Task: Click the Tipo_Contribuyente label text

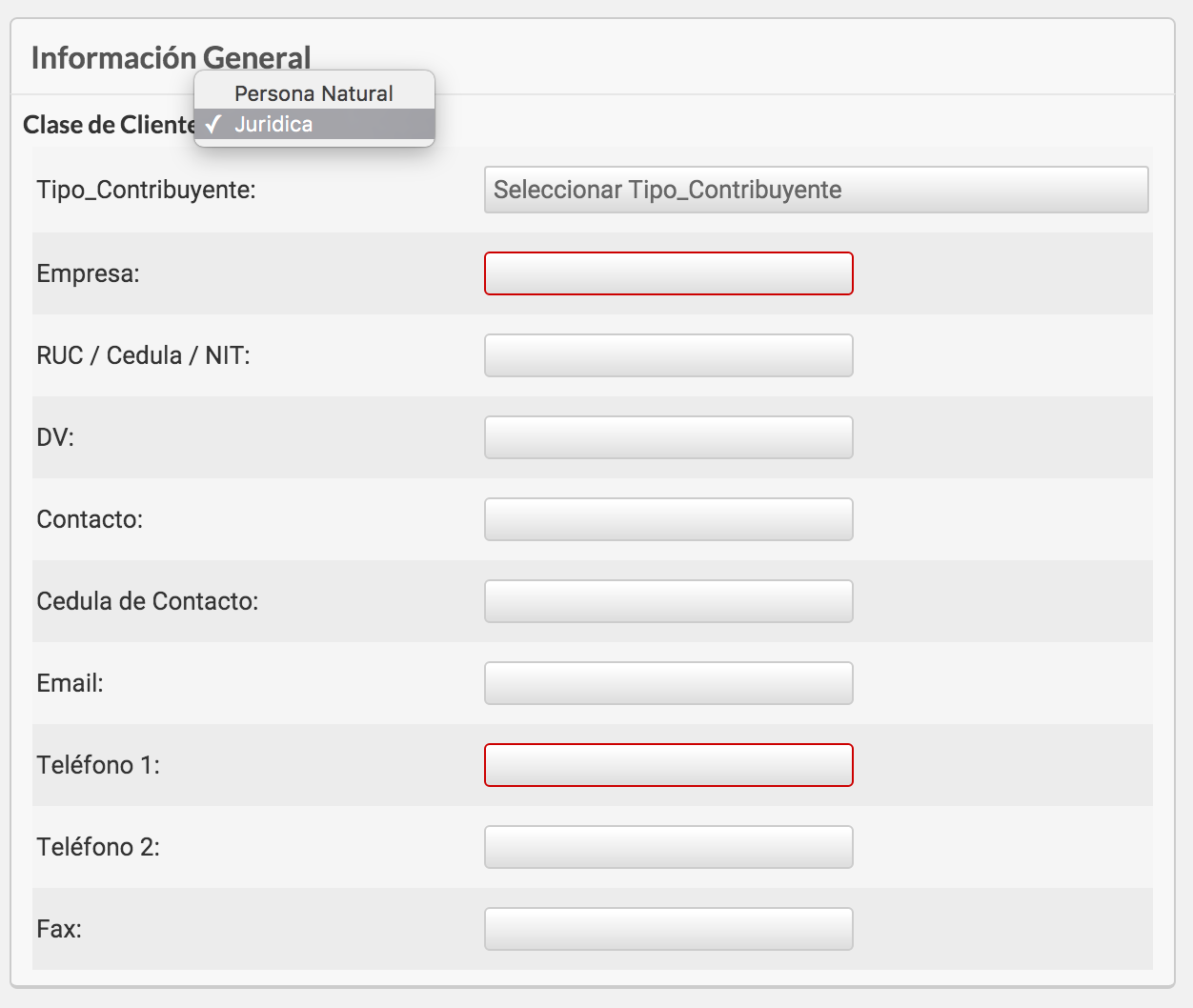Action: [x=146, y=190]
